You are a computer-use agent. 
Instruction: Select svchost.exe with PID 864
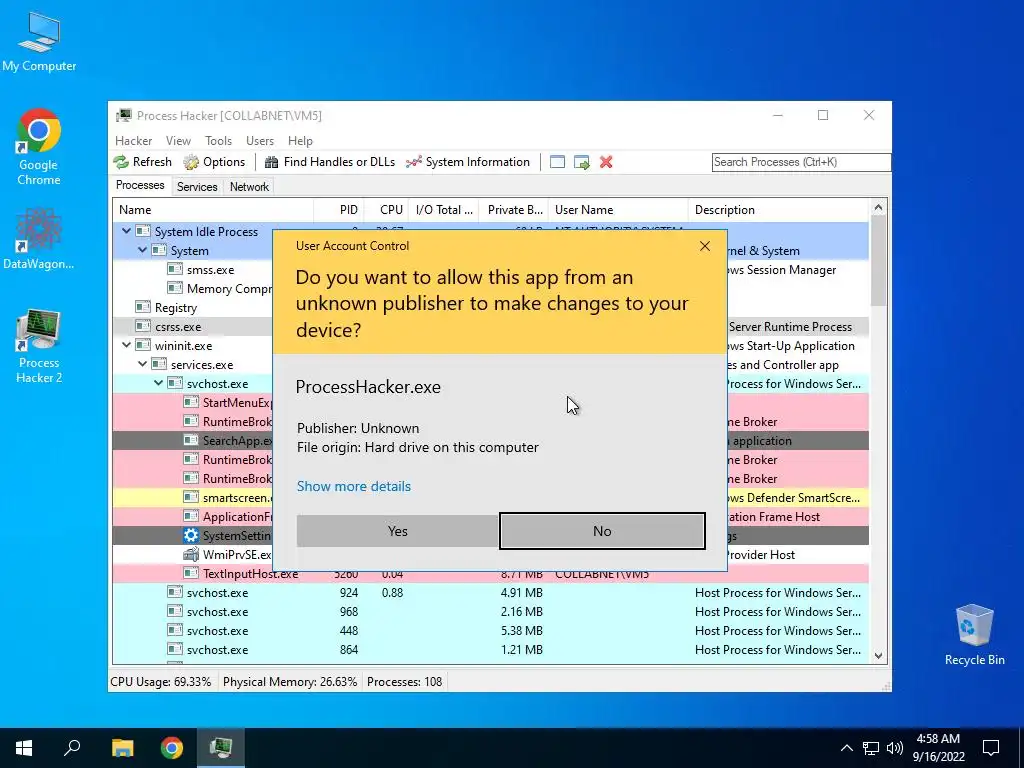pos(490,649)
